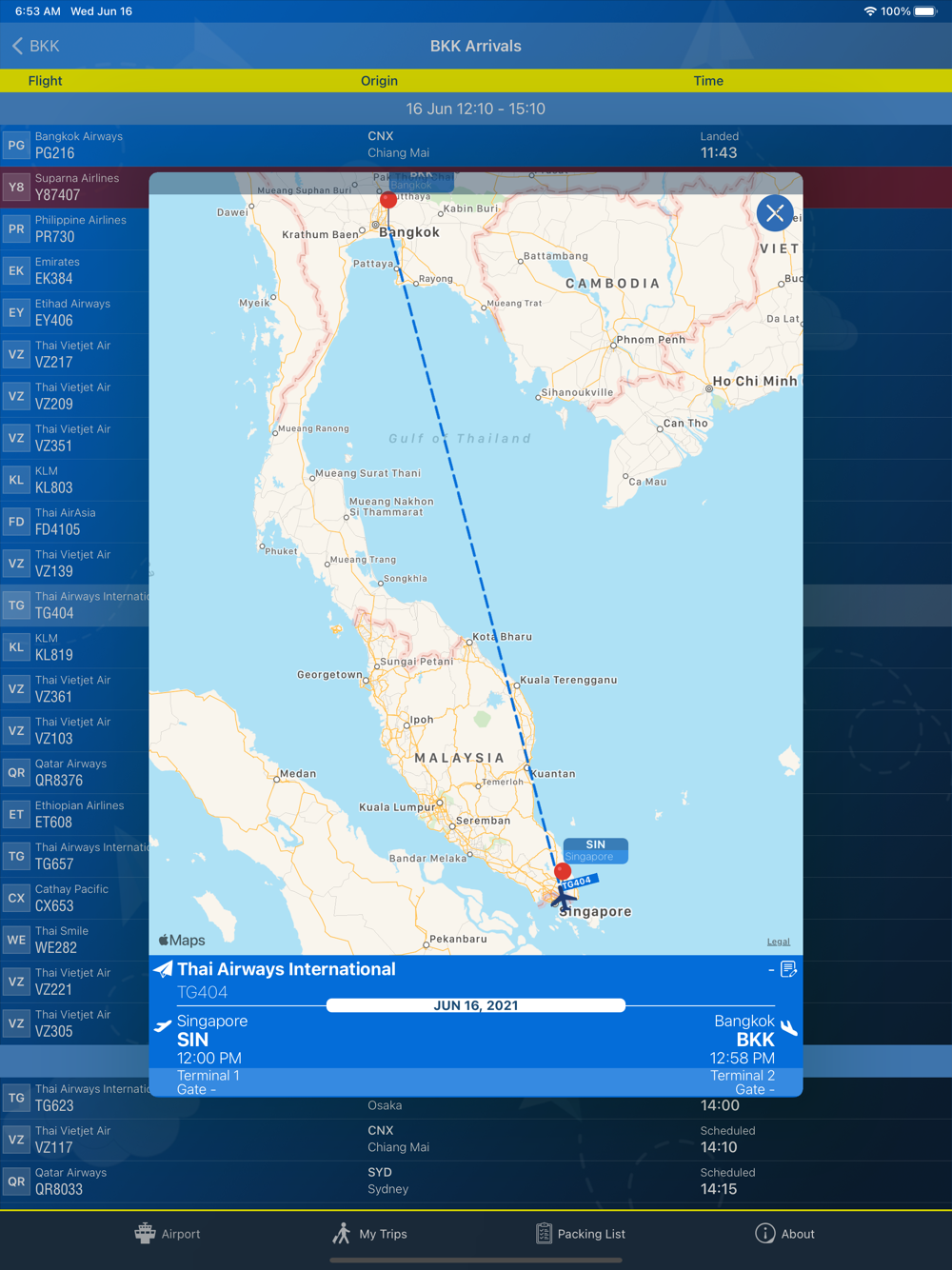Tap the 16 Jun 12:10 - 15:10 time range bar
The height and width of the screenshot is (1270, 952).
click(476, 109)
